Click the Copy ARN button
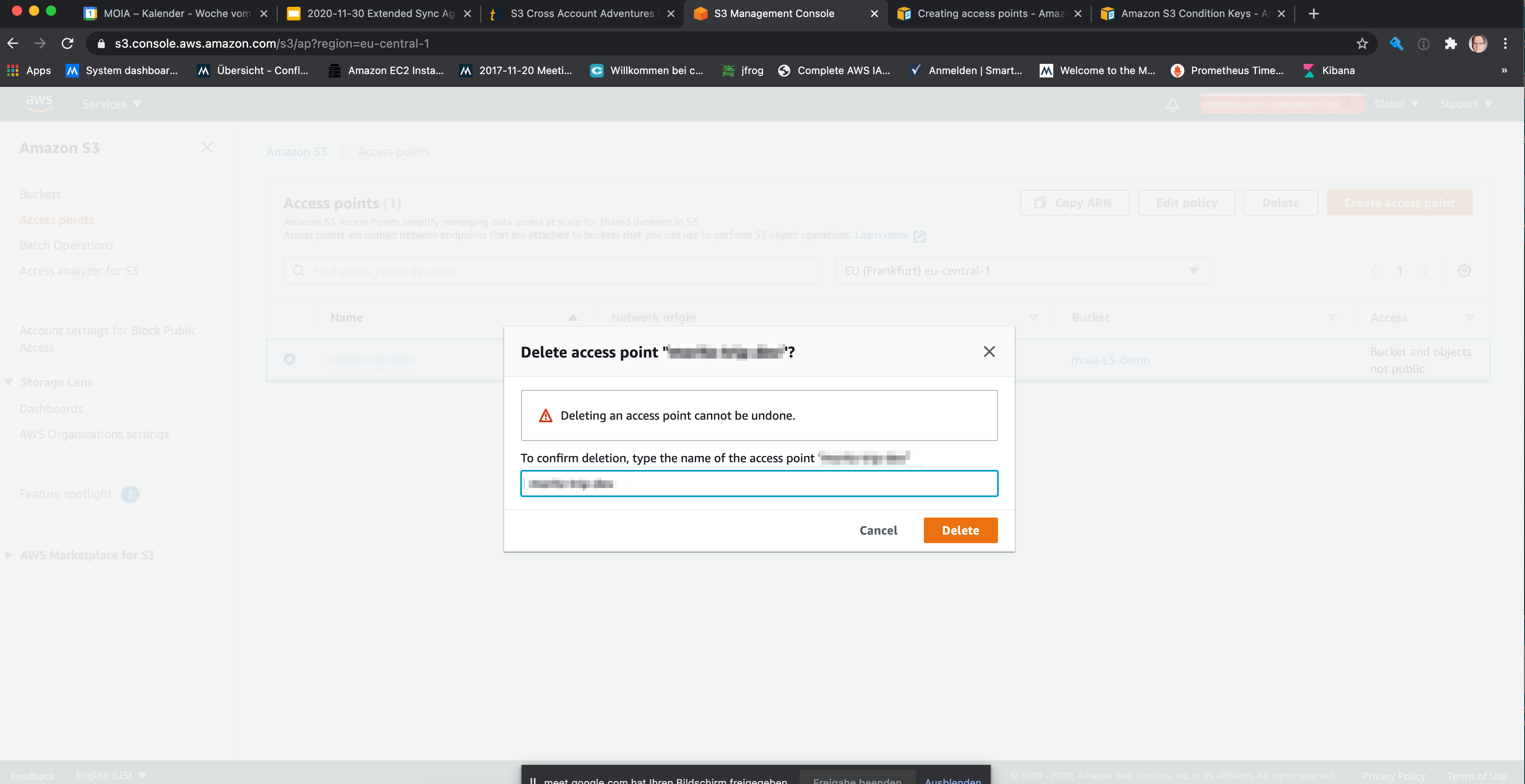The height and width of the screenshot is (784, 1525). 1074,202
